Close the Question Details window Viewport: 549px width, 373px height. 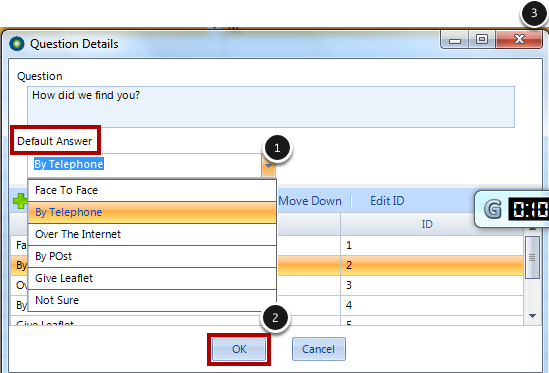[x=519, y=39]
